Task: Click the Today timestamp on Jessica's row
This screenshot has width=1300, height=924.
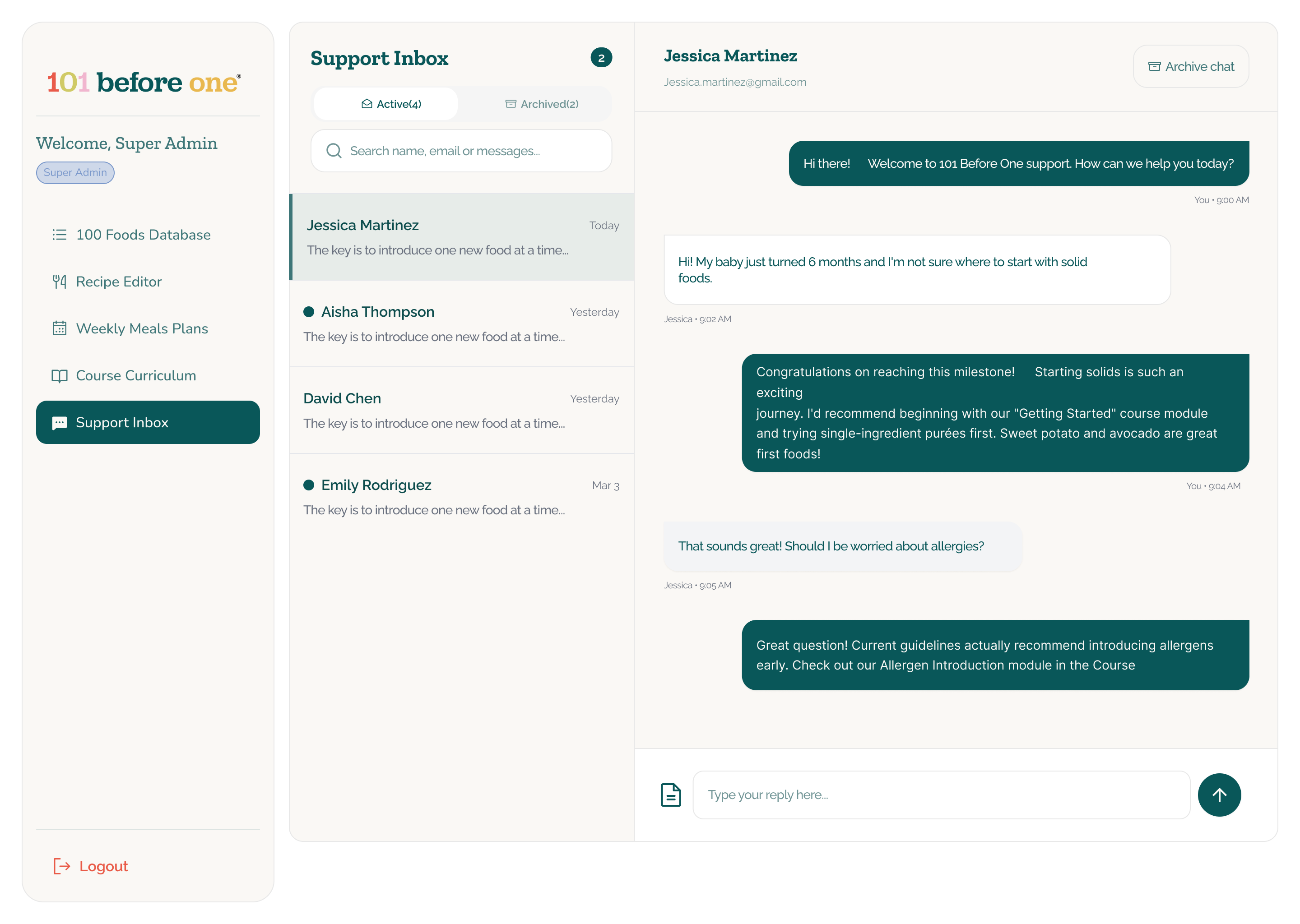Action: (x=604, y=225)
